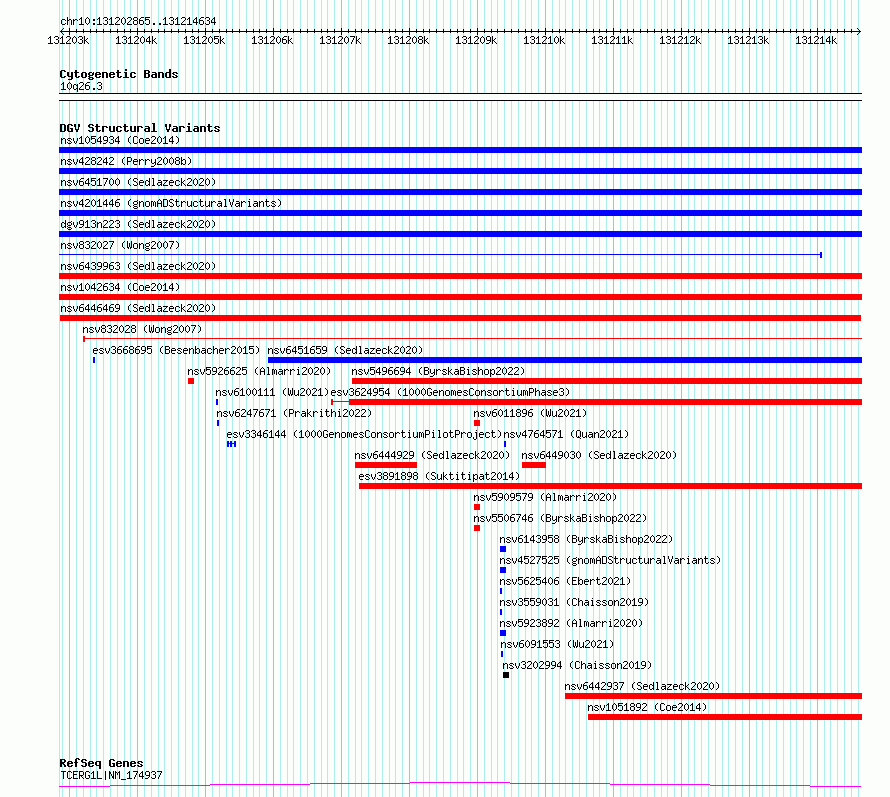The height and width of the screenshot is (797, 890).
Task: Click red bar of nsv6442937 (Sedlazeck2020)
Action: point(713,696)
